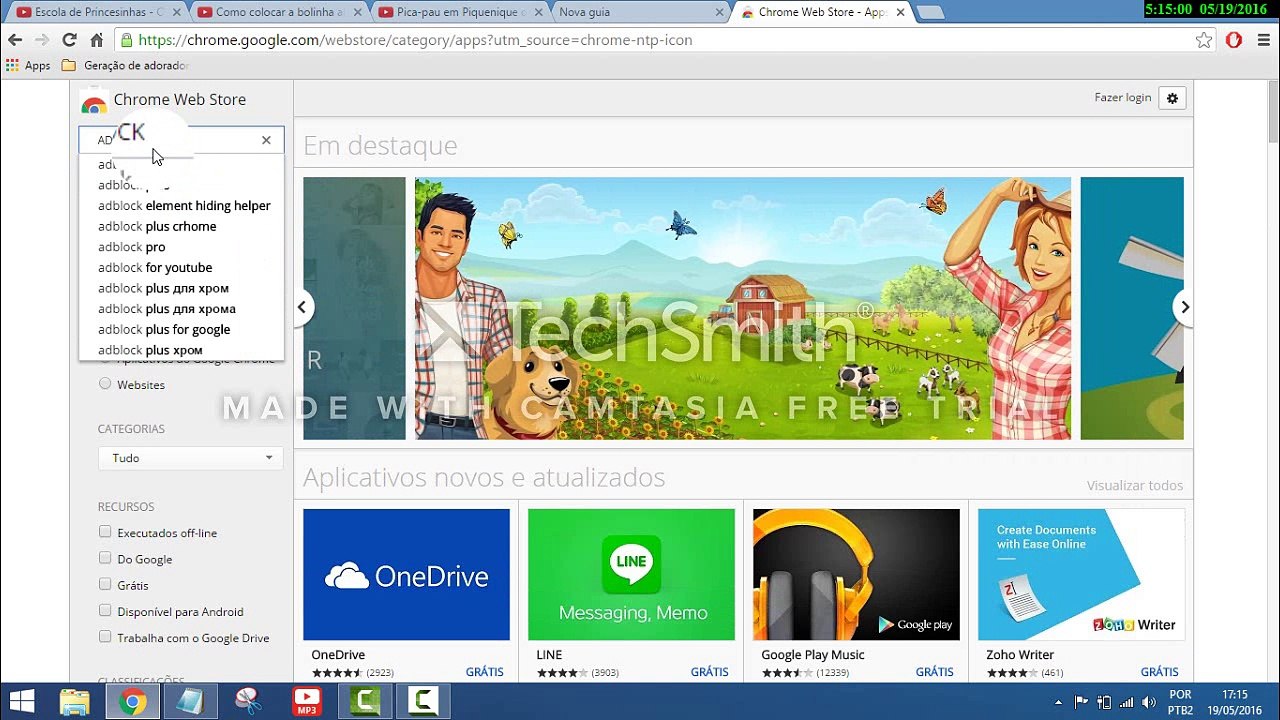Open the browser home page icon
The width and height of the screenshot is (1280, 720).
pos(97,40)
